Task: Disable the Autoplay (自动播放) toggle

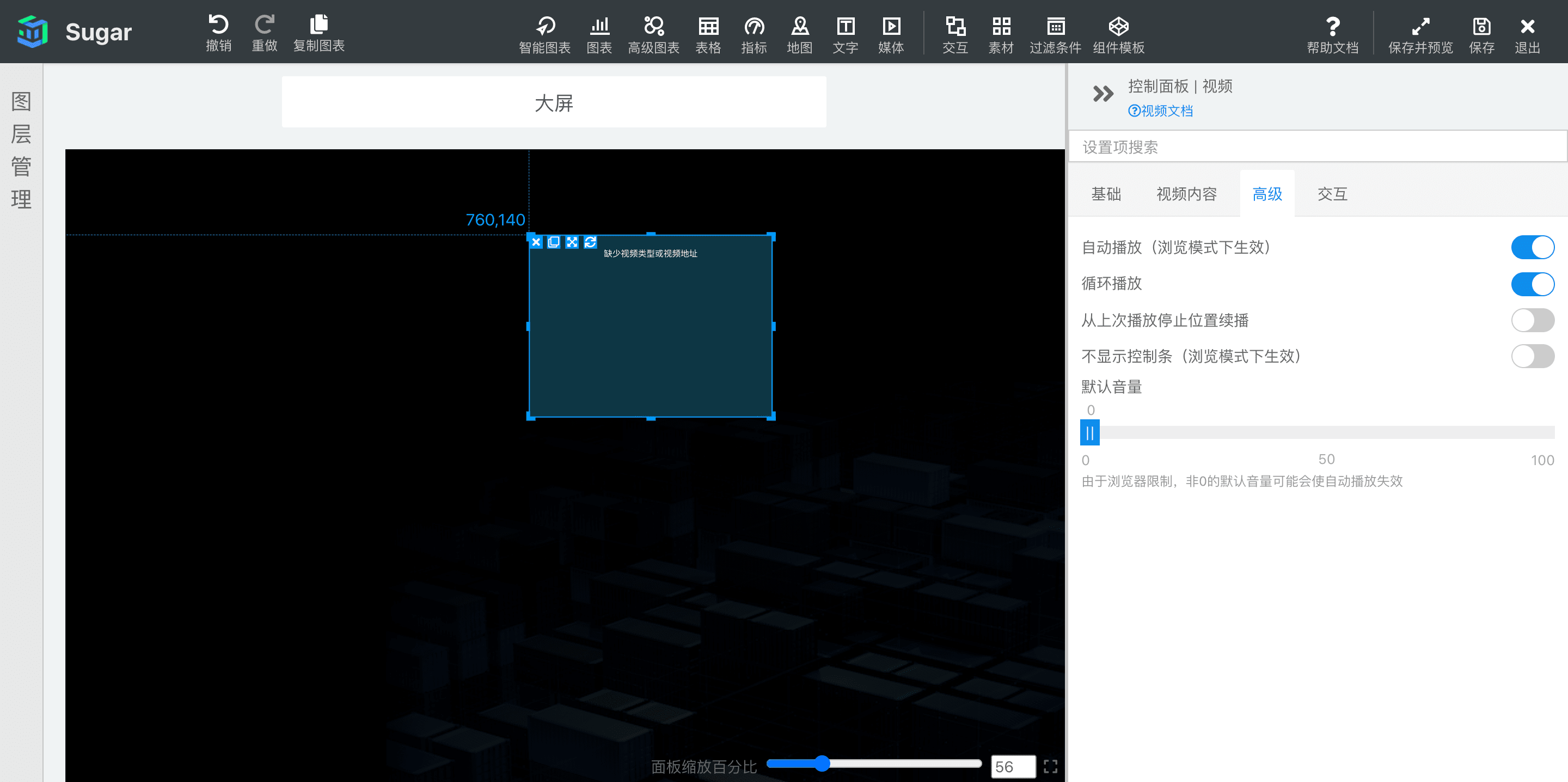Action: coord(1532,247)
